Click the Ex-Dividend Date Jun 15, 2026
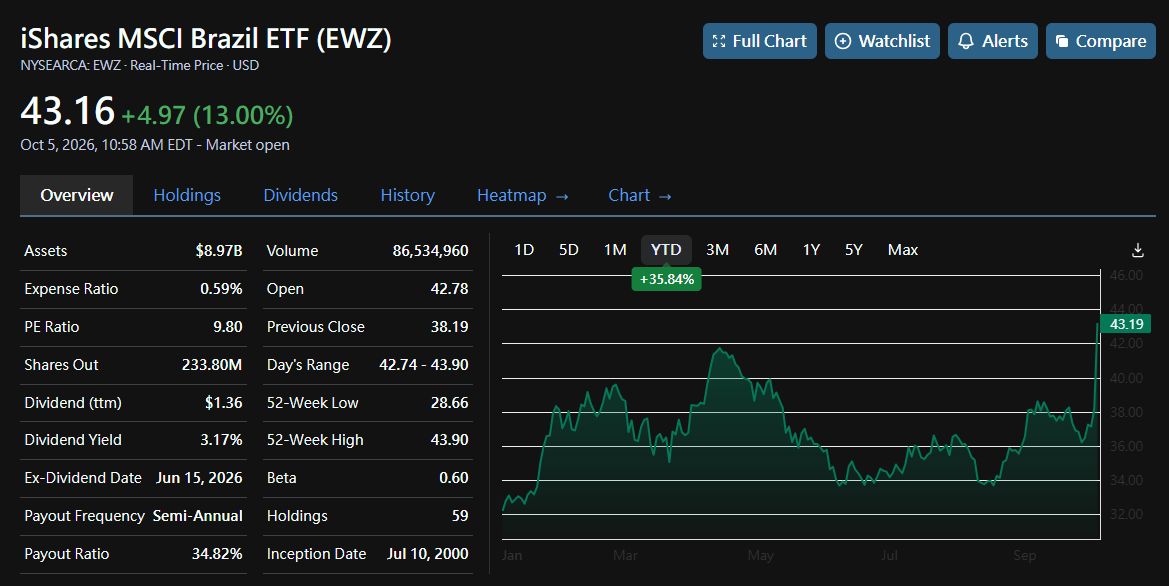Screen dimensions: 1169x586 click(199, 478)
